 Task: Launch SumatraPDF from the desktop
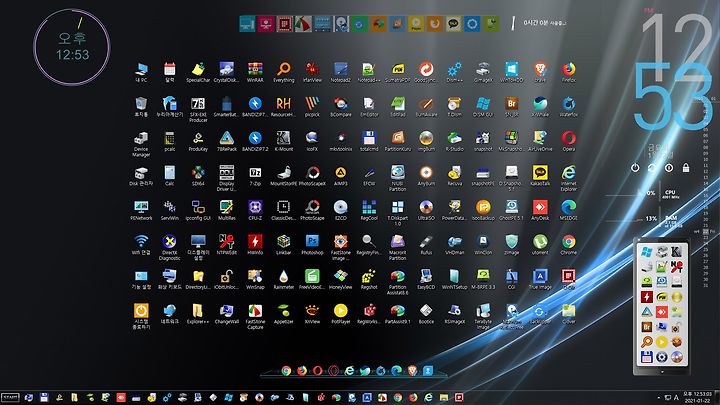[398, 70]
